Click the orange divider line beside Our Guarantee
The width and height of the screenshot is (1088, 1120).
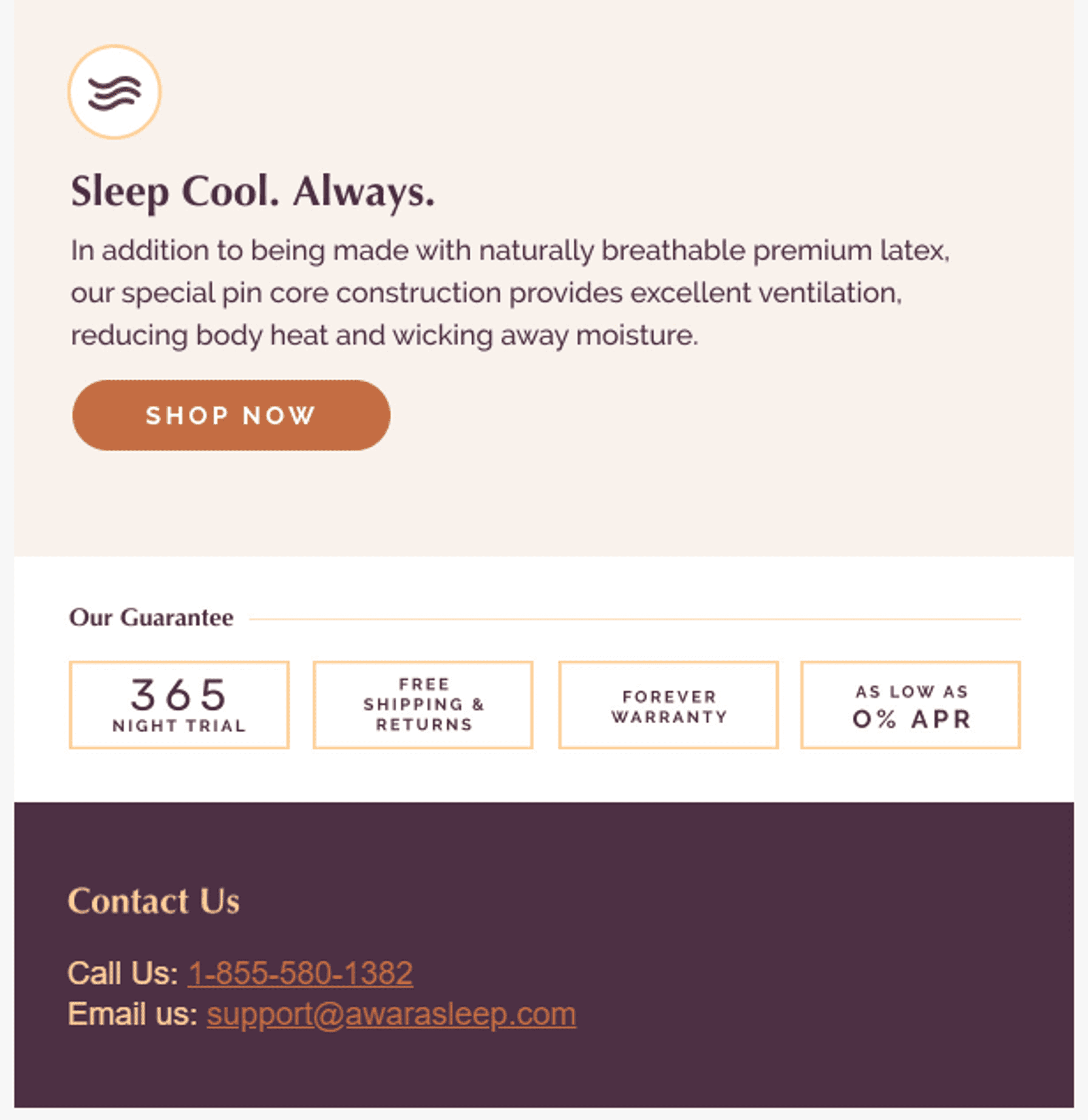pyautogui.click(x=635, y=619)
